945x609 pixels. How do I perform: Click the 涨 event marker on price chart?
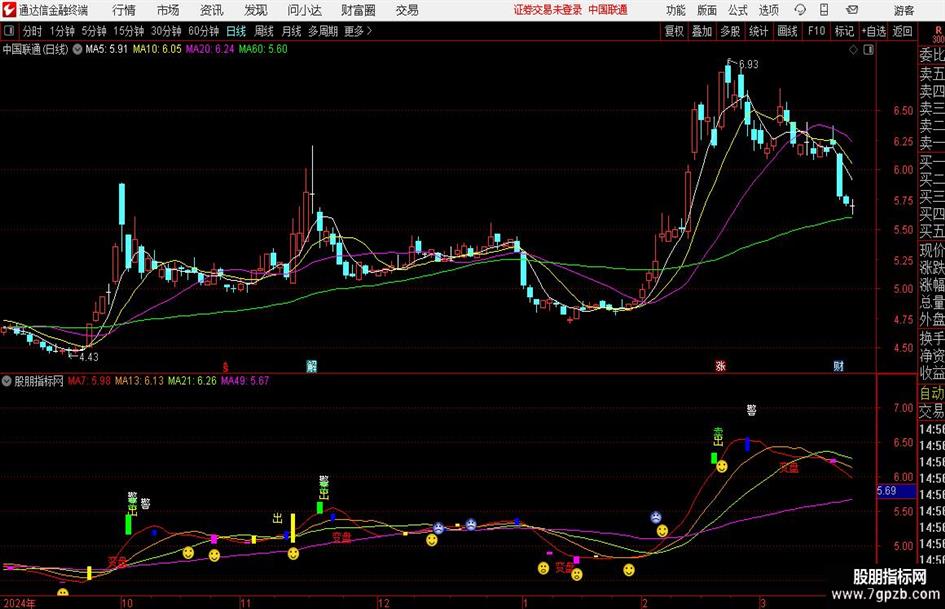pos(720,366)
